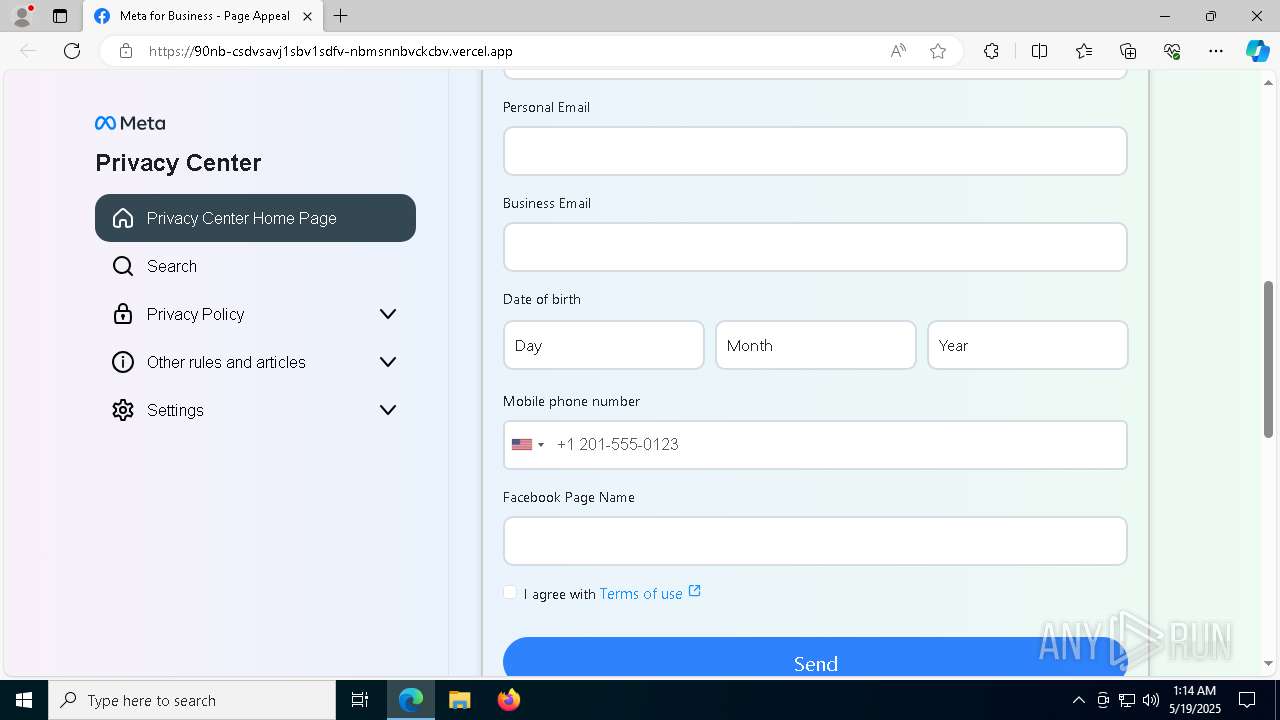
Task: Click the scrollbar up arrow
Action: click(1268, 82)
